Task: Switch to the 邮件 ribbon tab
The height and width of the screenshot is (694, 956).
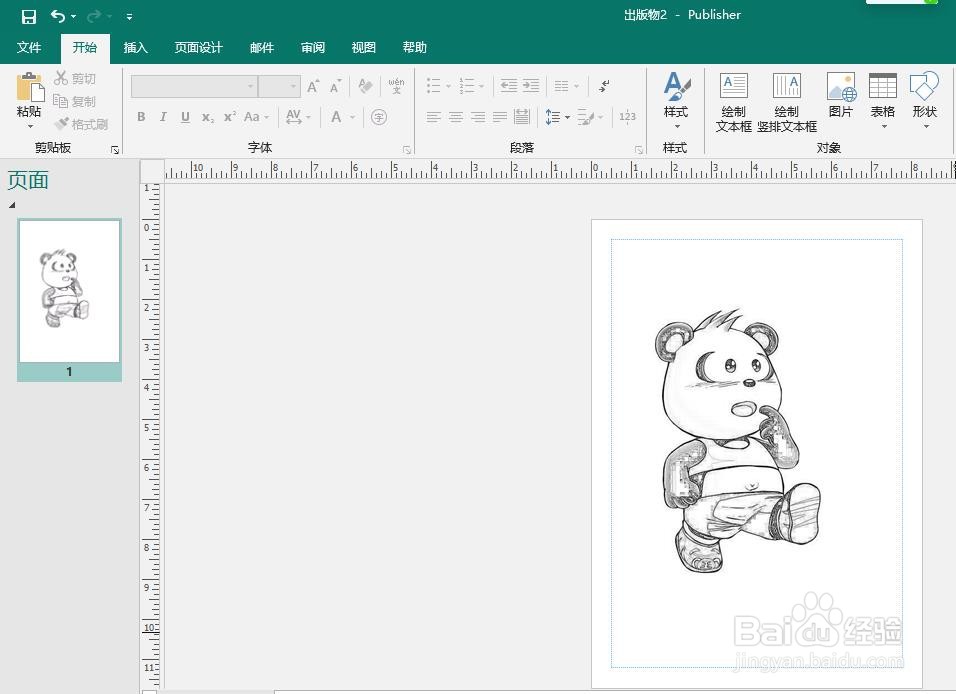Action: [x=262, y=47]
